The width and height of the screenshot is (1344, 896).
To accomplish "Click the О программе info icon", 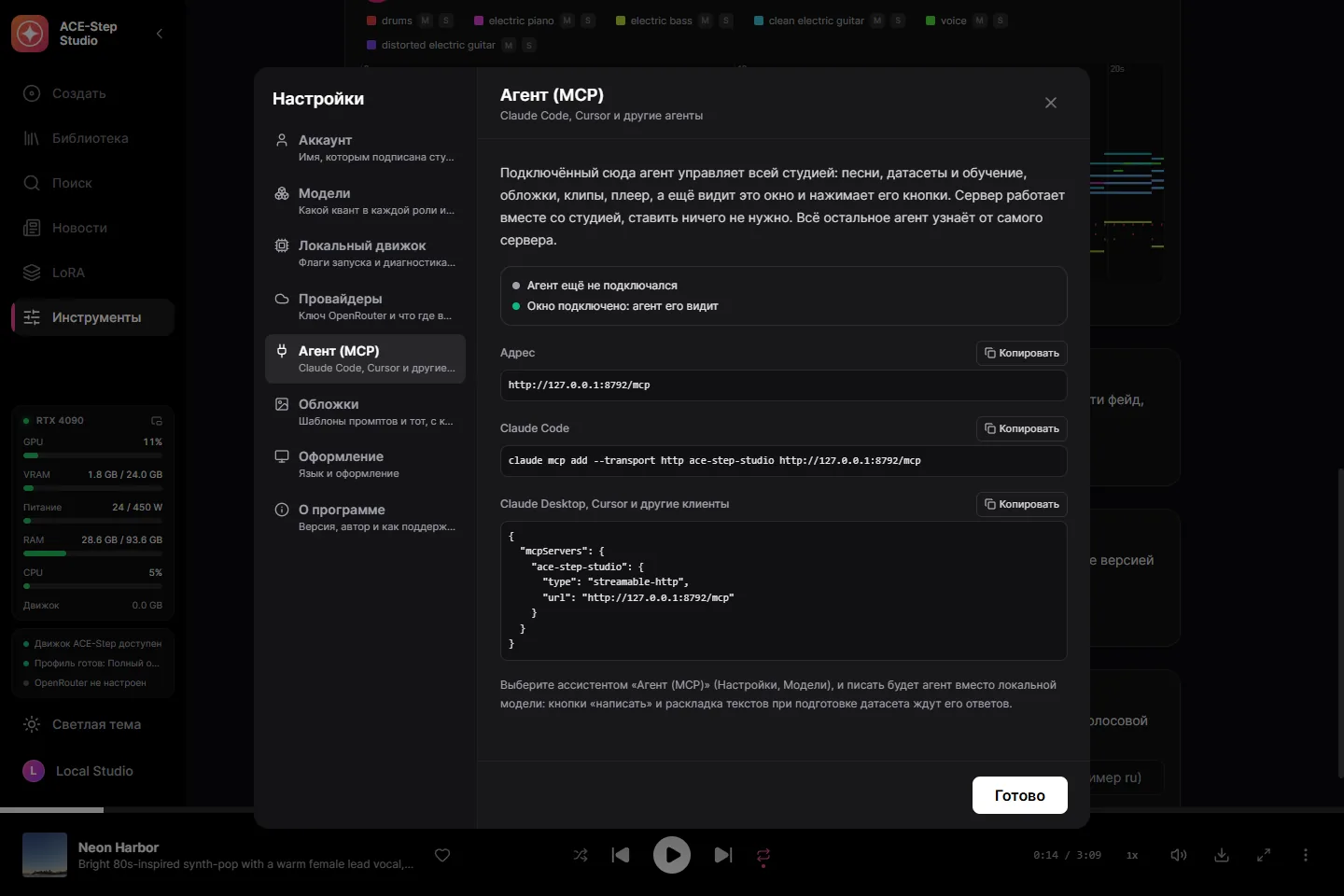I will (x=282, y=510).
